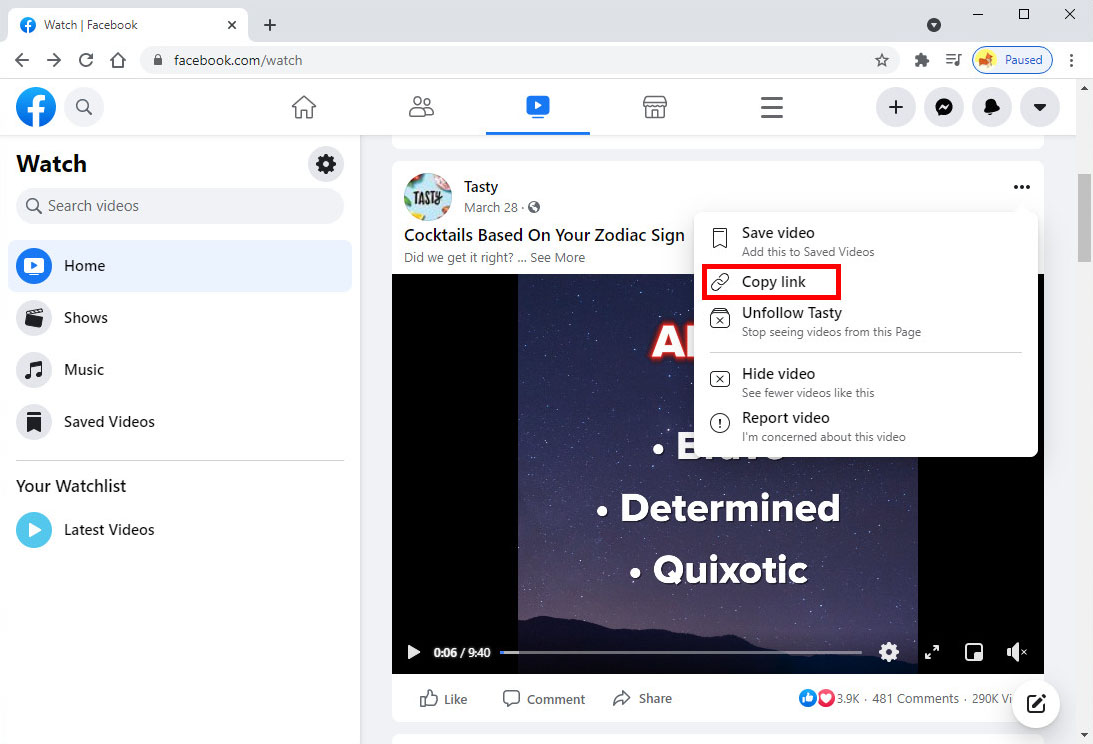Reload the page

pos(86,60)
